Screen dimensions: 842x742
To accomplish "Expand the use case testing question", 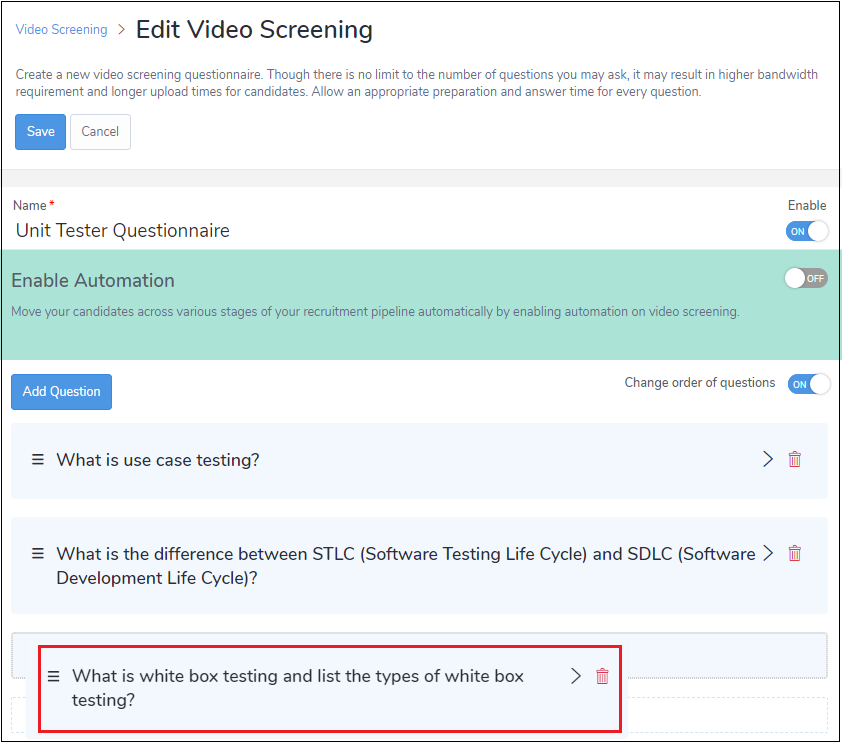I will [768, 460].
